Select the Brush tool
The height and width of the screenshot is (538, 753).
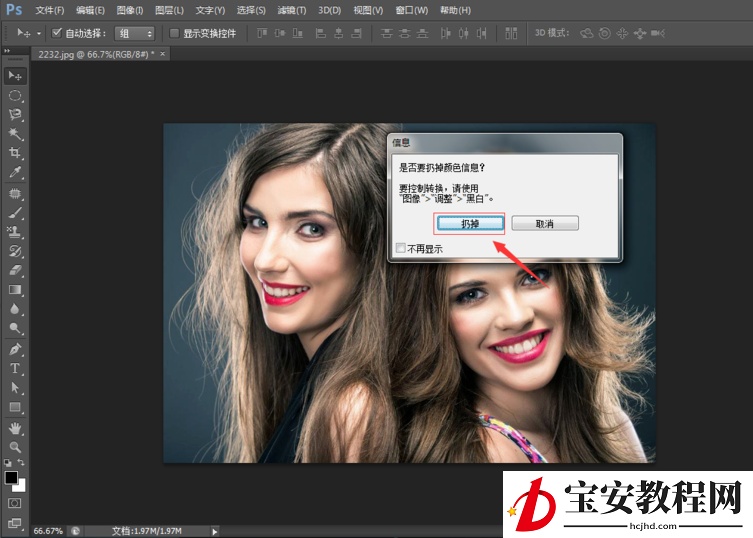[x=15, y=213]
